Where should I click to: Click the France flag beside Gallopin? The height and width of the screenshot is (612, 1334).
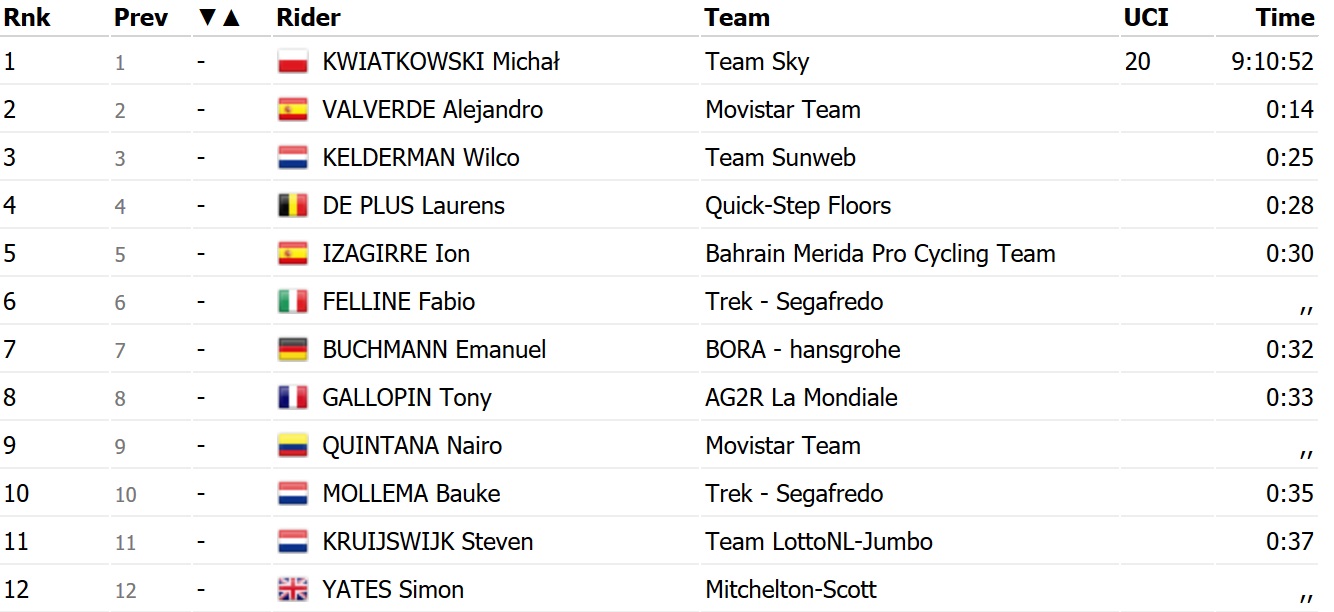point(292,398)
